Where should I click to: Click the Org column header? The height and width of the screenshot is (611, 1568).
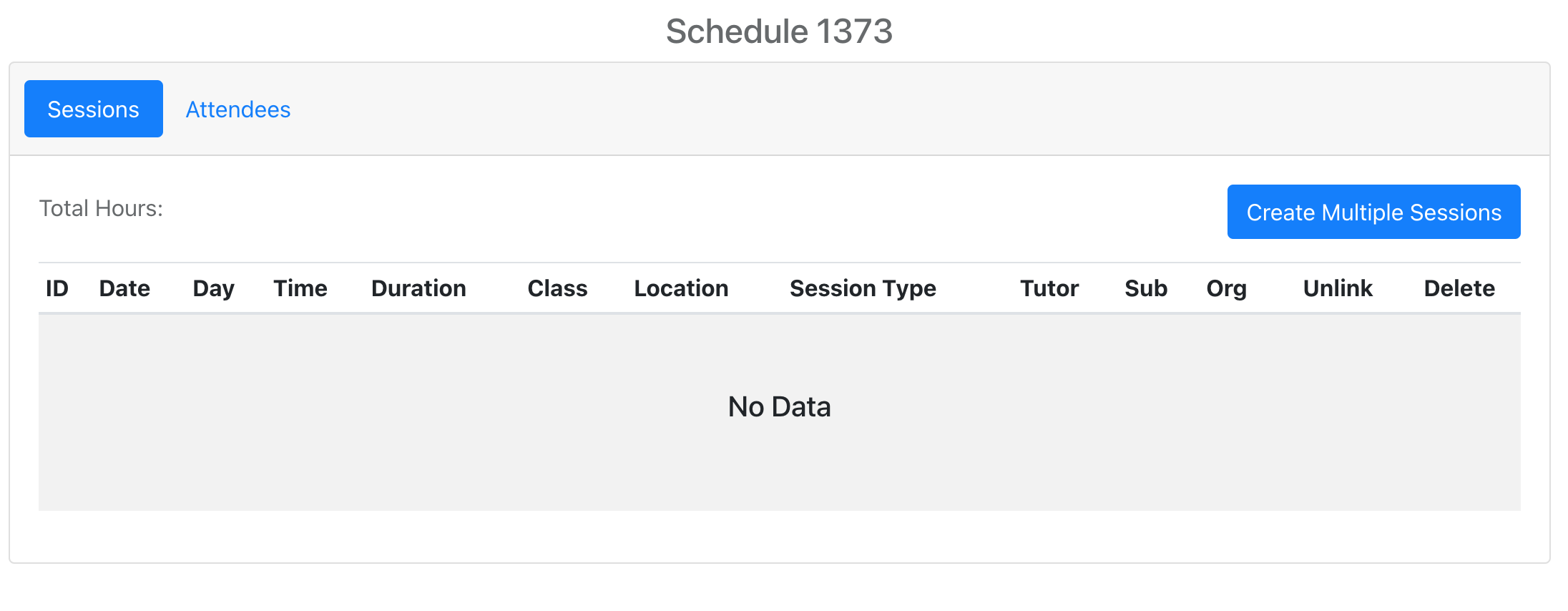pyautogui.click(x=1226, y=288)
